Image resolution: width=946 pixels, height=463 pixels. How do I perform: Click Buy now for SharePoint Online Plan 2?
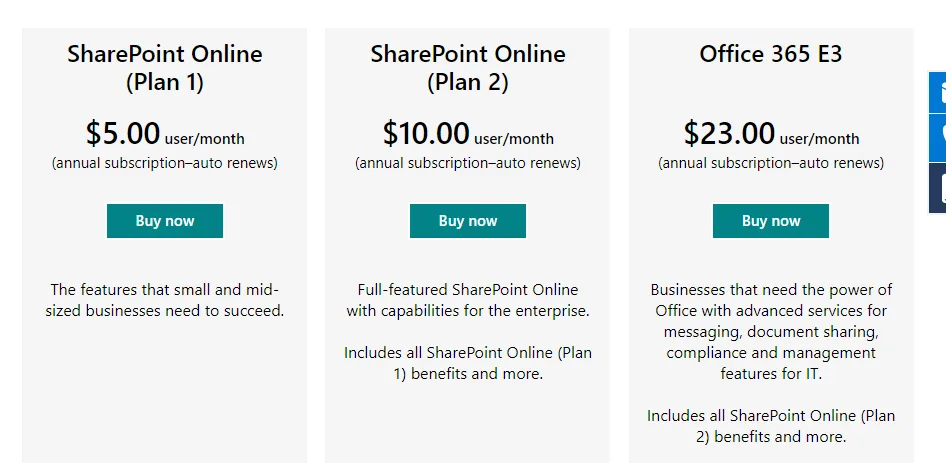pyautogui.click(x=468, y=221)
